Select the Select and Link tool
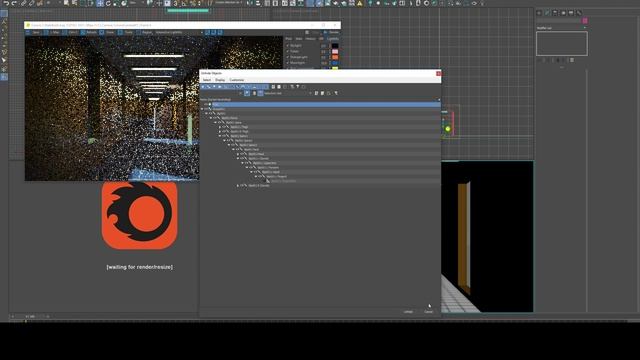The image size is (640, 360). click(x=24, y=3)
